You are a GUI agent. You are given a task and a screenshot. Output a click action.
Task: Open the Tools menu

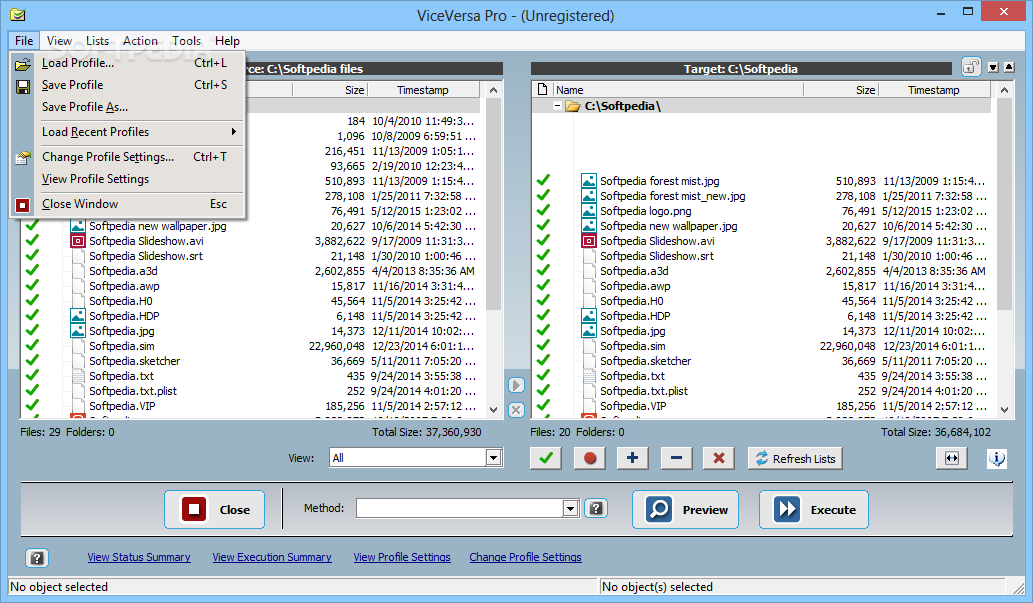(x=186, y=41)
